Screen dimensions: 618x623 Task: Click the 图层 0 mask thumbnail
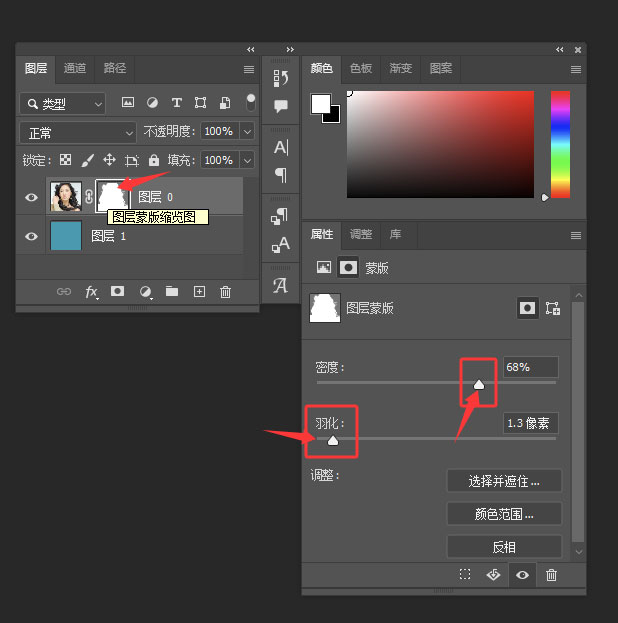pyautogui.click(x=112, y=196)
